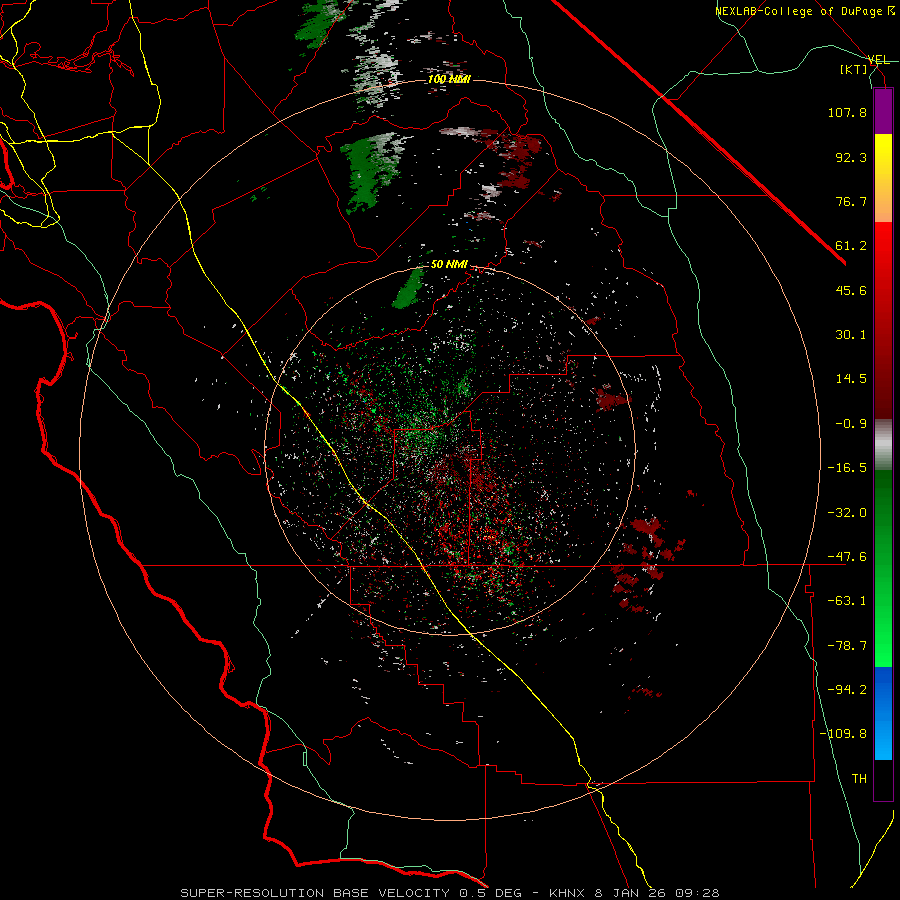Click the VEL legend title

(878, 60)
